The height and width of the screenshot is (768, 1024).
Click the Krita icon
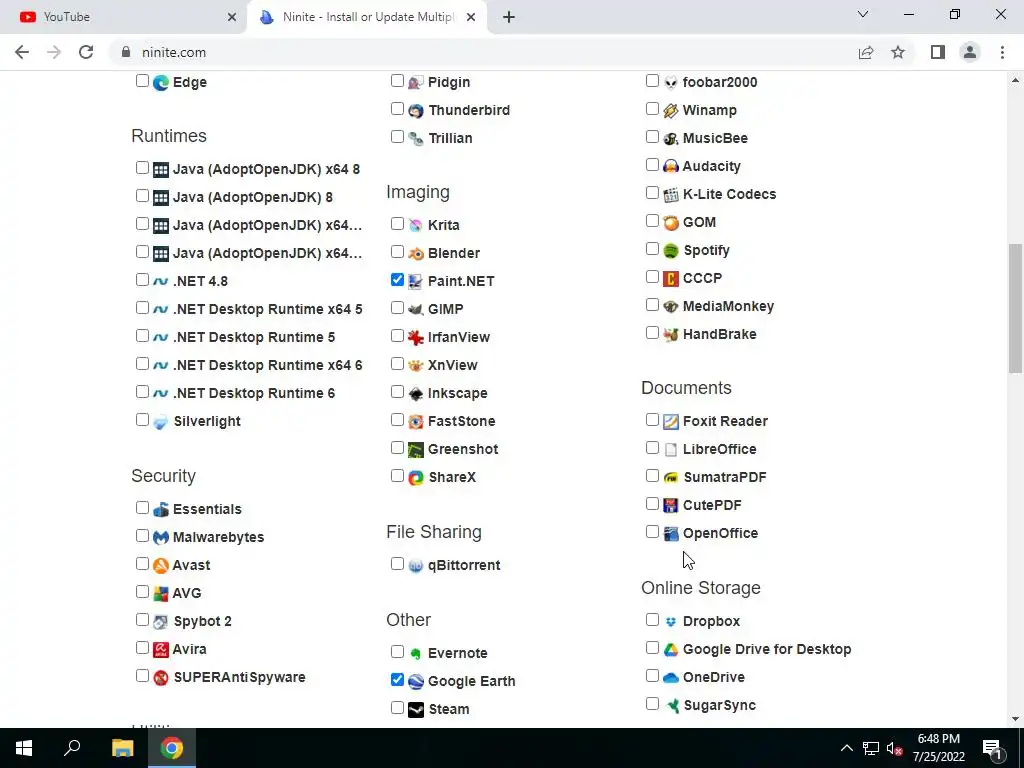(x=415, y=225)
